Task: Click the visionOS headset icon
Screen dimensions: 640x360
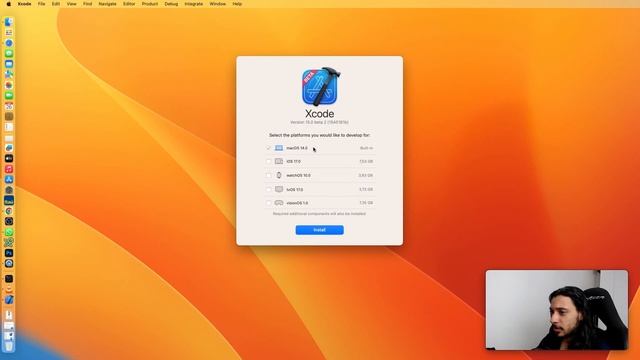Action: [279, 203]
